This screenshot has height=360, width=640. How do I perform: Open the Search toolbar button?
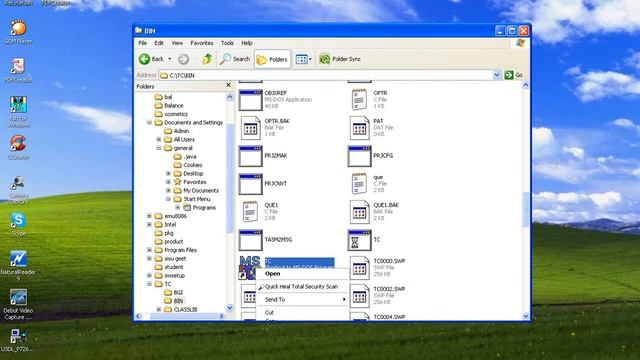coord(235,59)
